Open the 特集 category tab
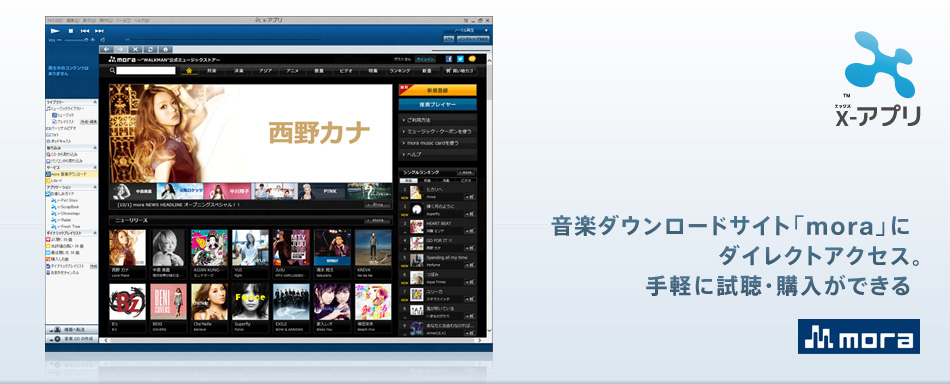This screenshot has height=384, width=950. (x=373, y=71)
